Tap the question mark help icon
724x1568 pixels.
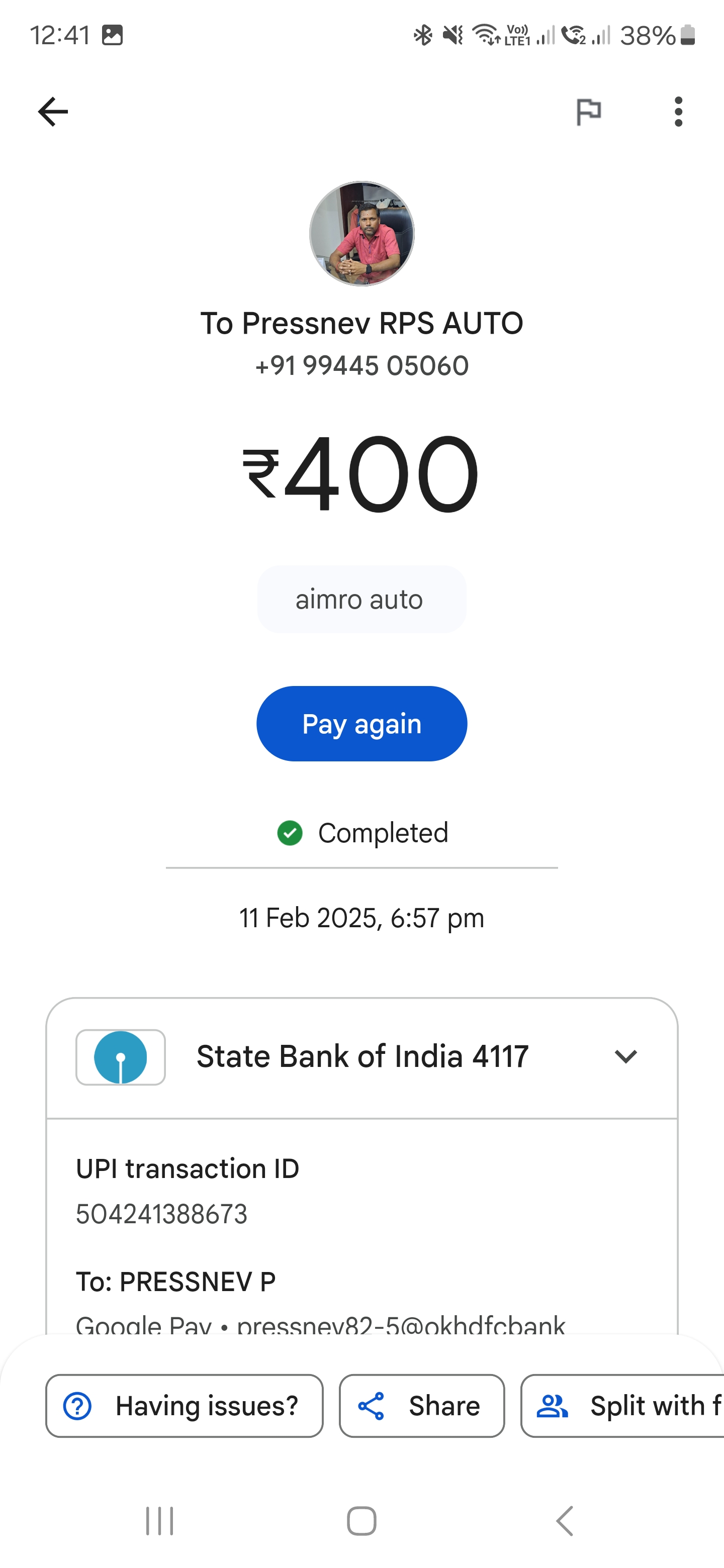click(x=77, y=1406)
